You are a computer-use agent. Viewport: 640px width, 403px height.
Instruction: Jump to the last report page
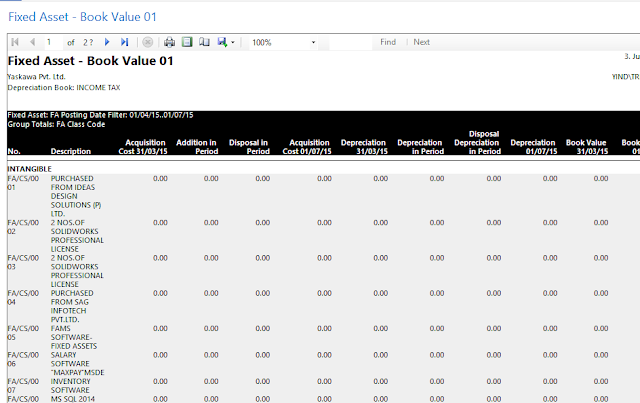pos(124,42)
